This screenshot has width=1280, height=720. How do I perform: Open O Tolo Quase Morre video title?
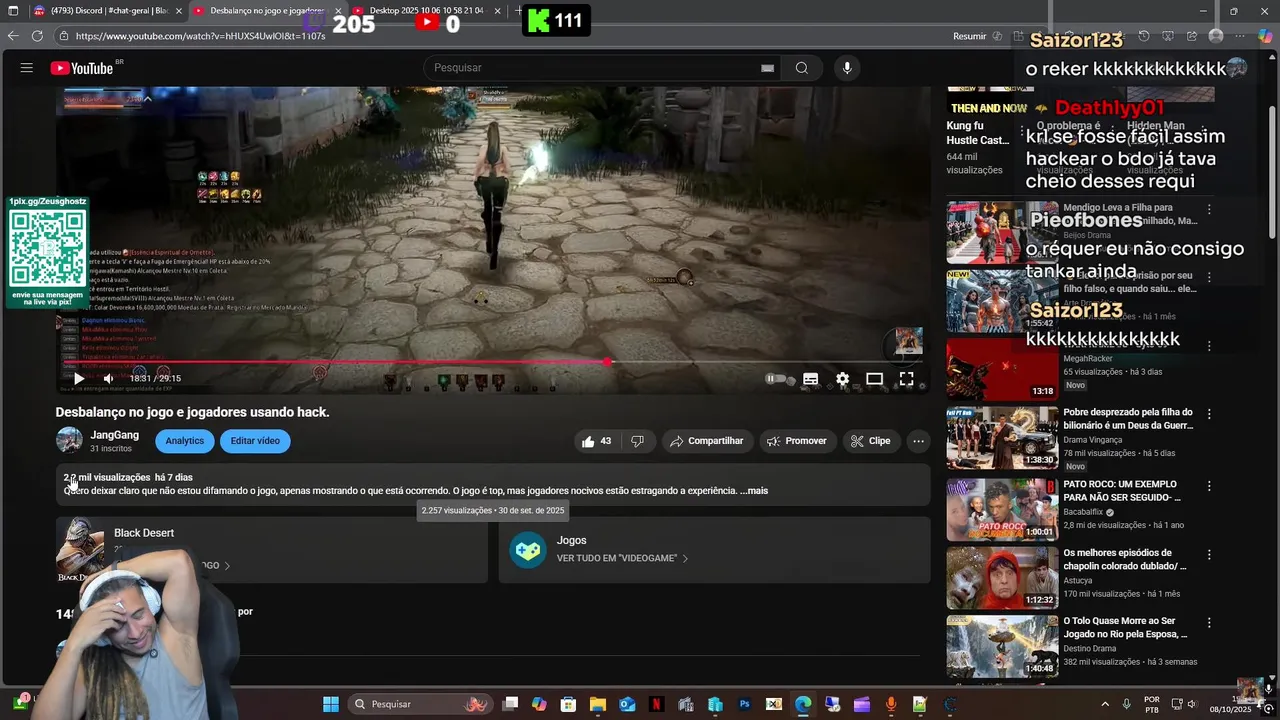click(x=1125, y=628)
